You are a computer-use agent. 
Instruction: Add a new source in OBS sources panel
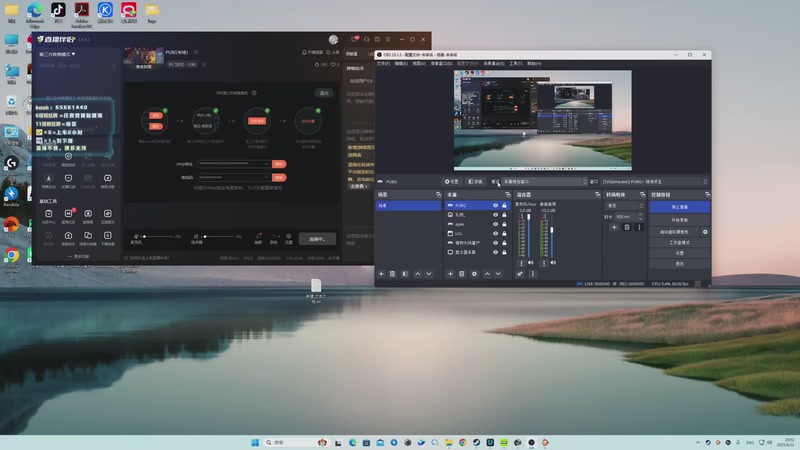[450, 274]
